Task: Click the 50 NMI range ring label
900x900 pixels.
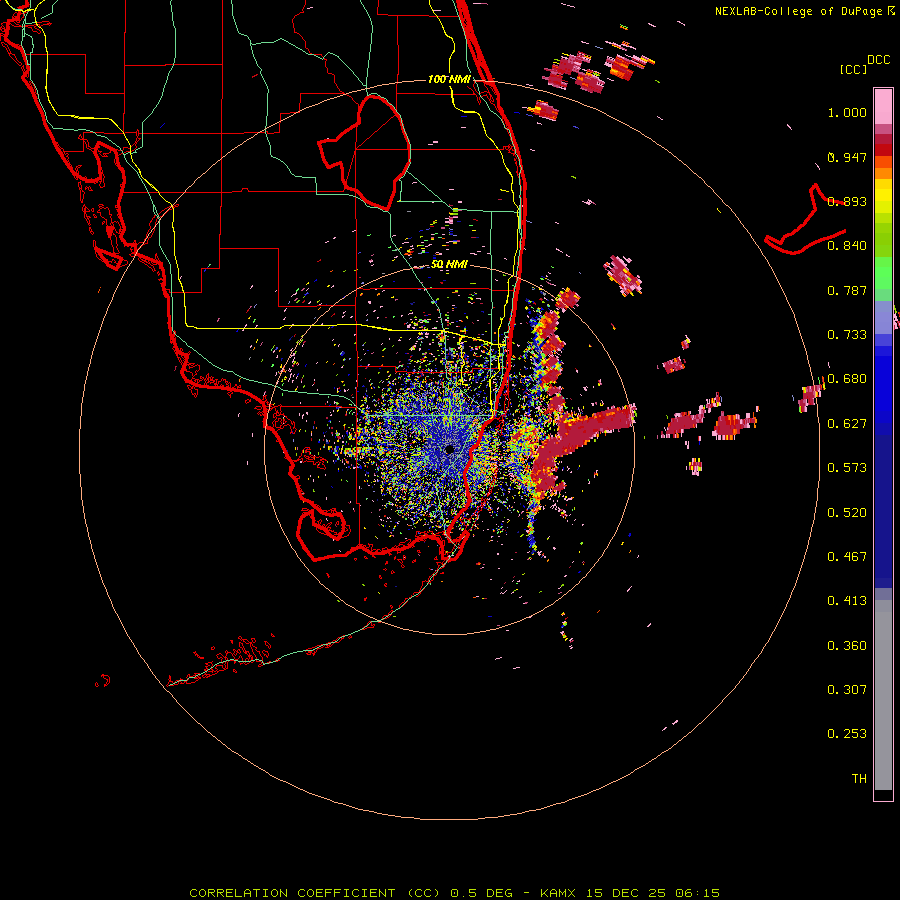Action: tap(449, 264)
